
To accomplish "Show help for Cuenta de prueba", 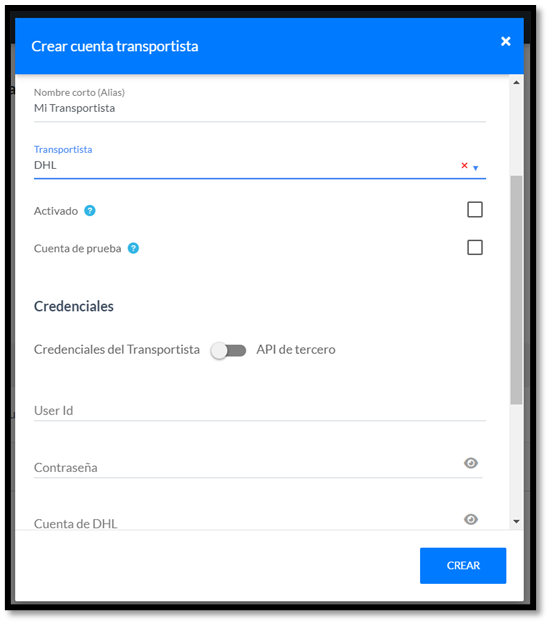I will click(x=133, y=248).
